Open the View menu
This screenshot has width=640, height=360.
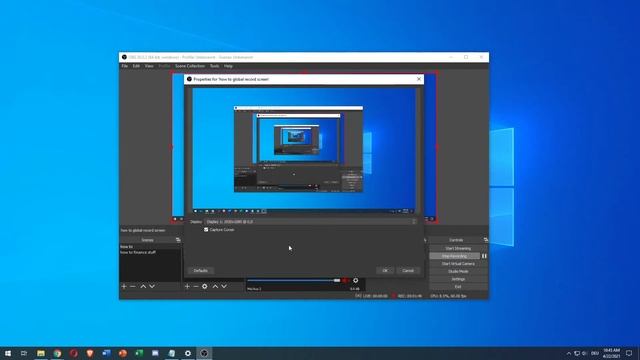(149, 66)
